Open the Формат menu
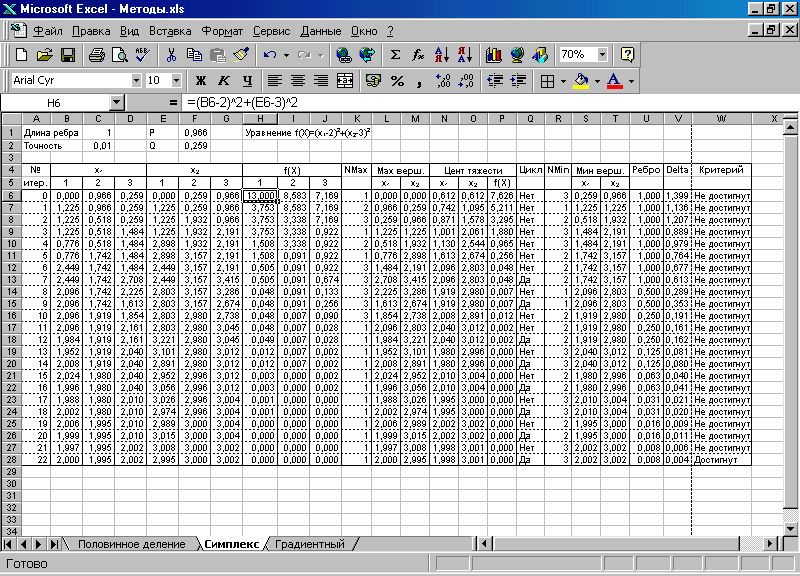This screenshot has width=800, height=576. pos(222,31)
